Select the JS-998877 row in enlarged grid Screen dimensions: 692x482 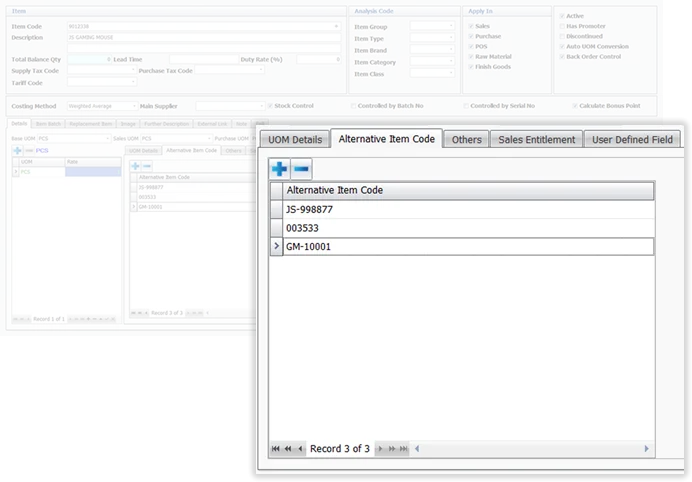pos(468,209)
